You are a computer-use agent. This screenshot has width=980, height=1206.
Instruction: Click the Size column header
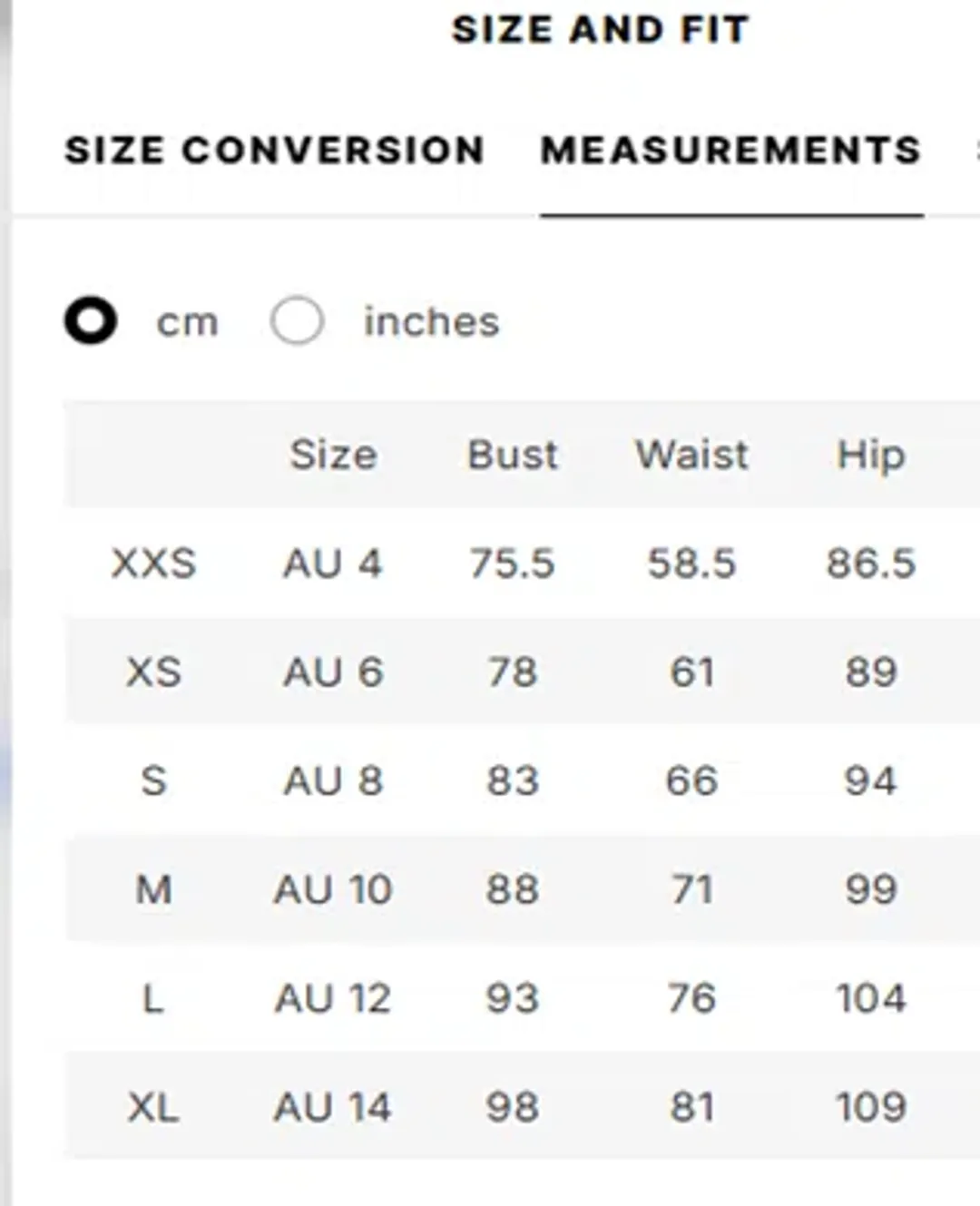coord(333,456)
